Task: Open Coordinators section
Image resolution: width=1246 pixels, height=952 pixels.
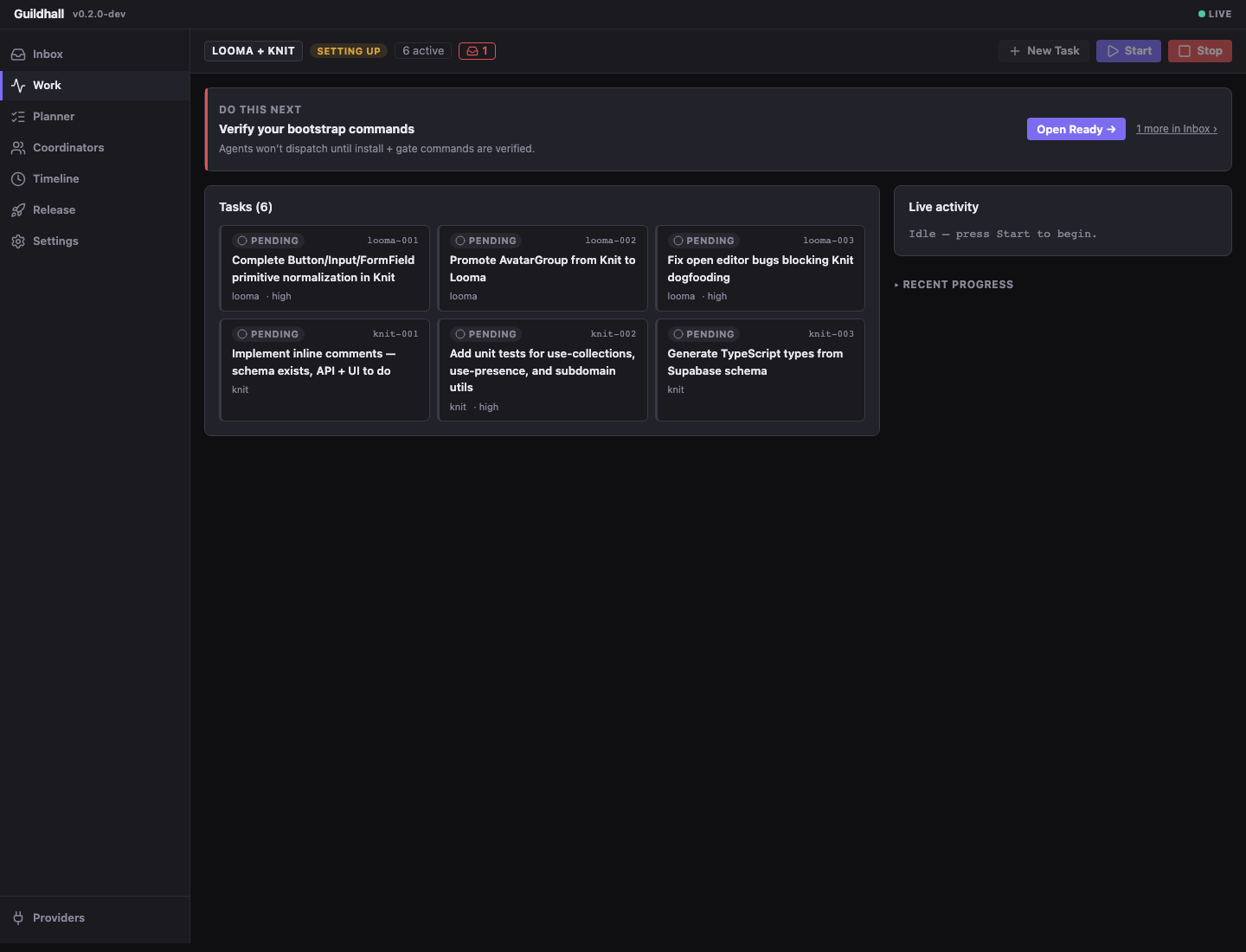Action: pyautogui.click(x=94, y=148)
